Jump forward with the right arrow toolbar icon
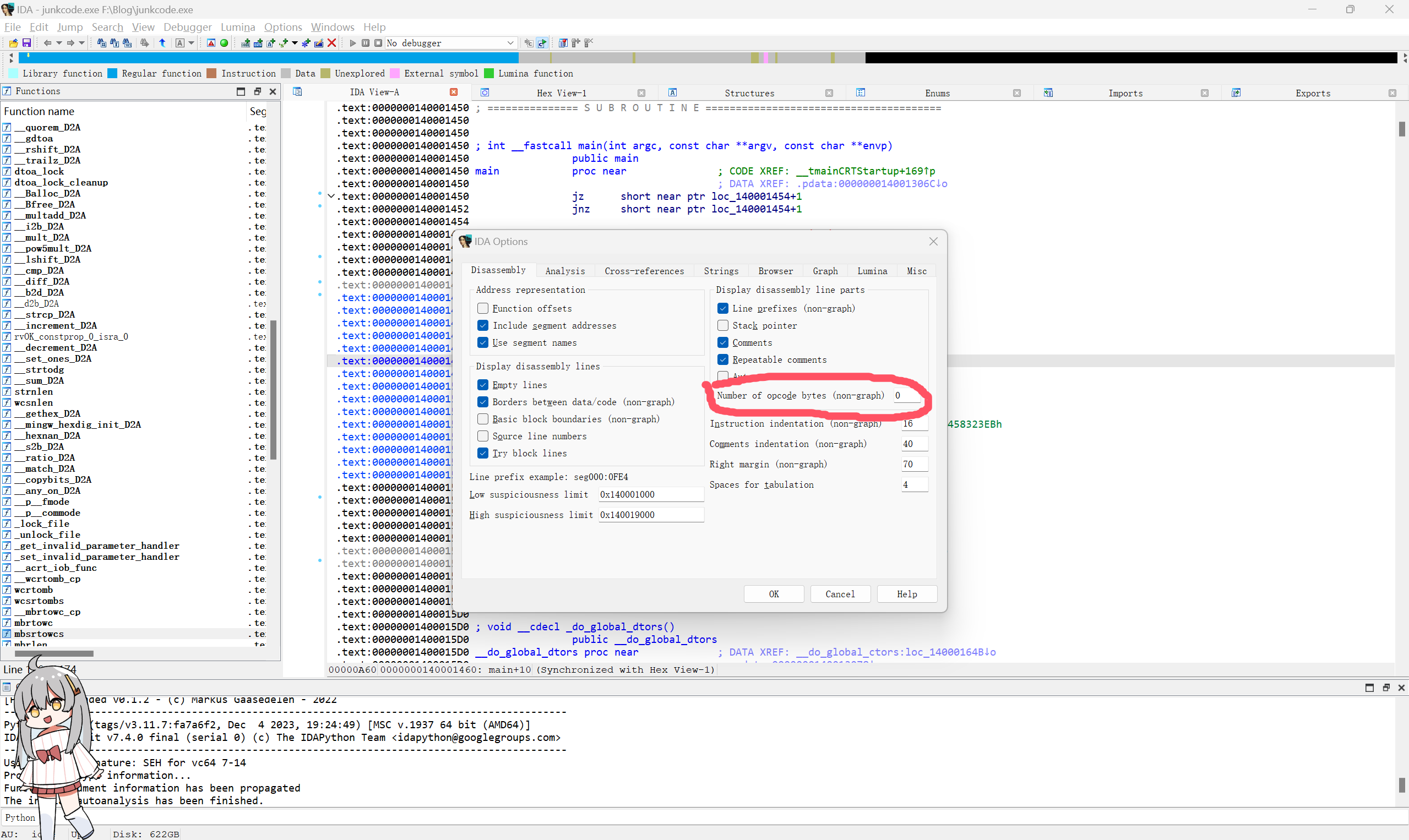This screenshot has height=840, width=1409. (x=71, y=43)
